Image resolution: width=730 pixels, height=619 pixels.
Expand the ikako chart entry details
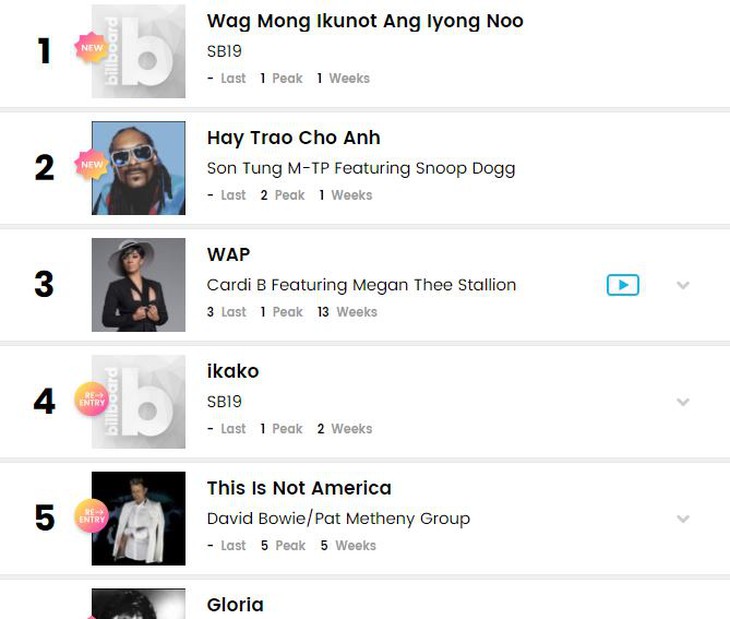[x=683, y=402]
